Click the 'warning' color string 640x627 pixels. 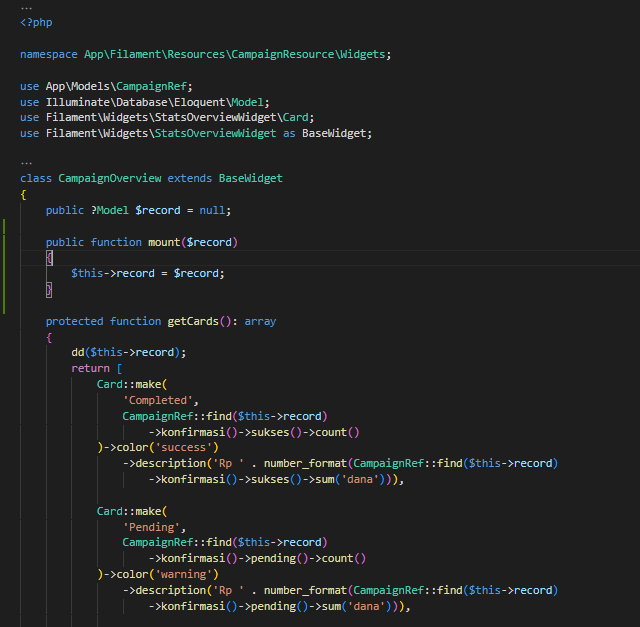(183, 574)
